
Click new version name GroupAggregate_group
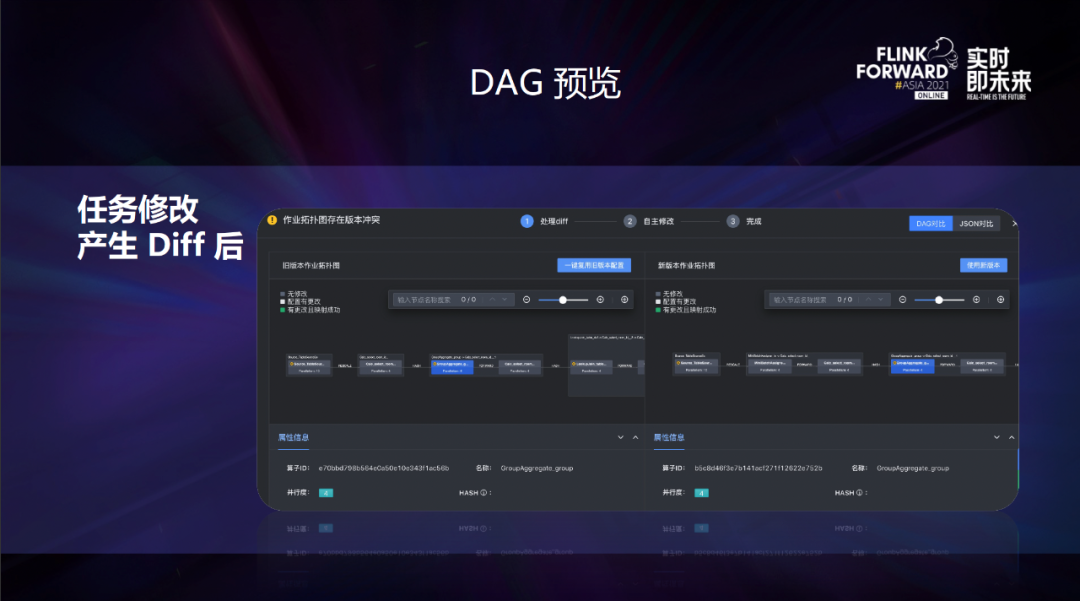(913, 468)
